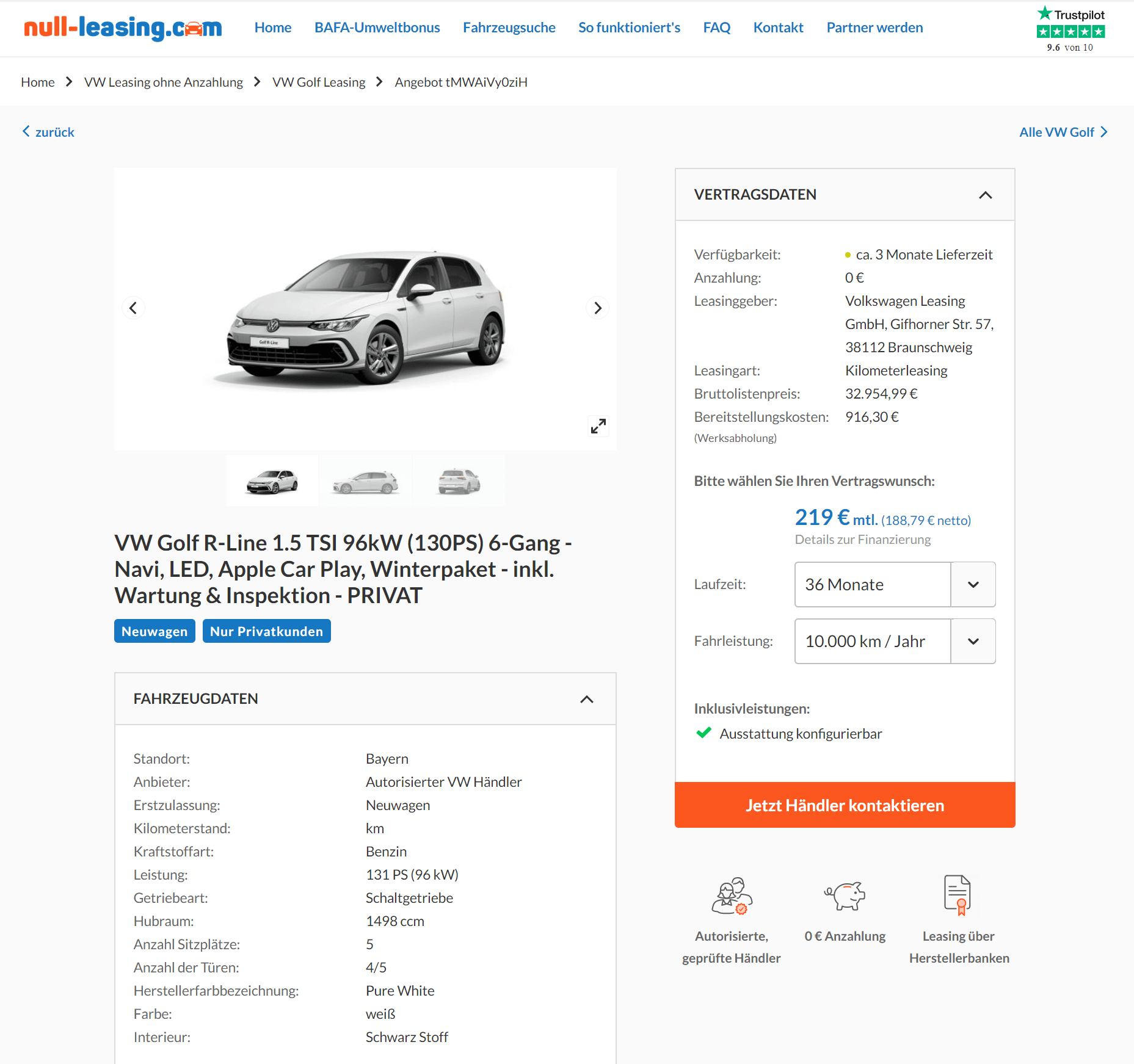Click the null-leasing.com logo
This screenshot has width=1134, height=1064.
(123, 27)
